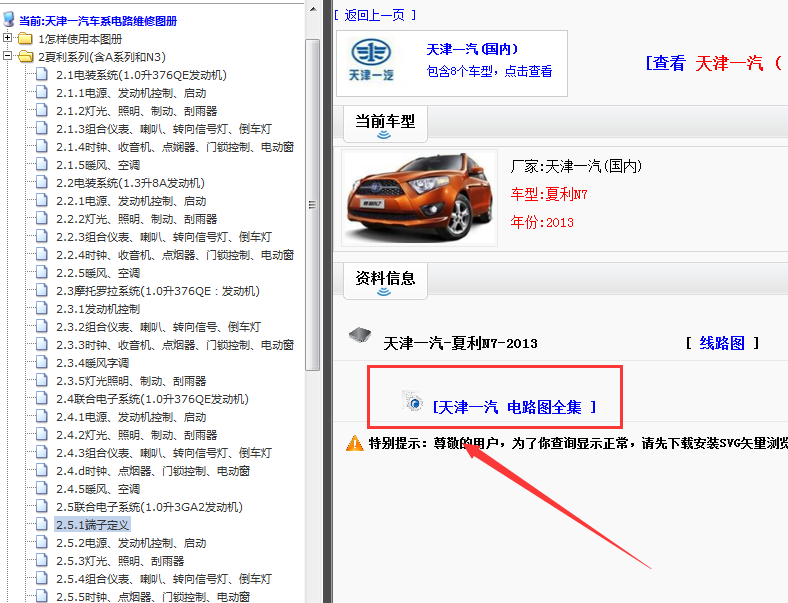
Task: Click the text 车型:夏利N7
Action: point(549,194)
